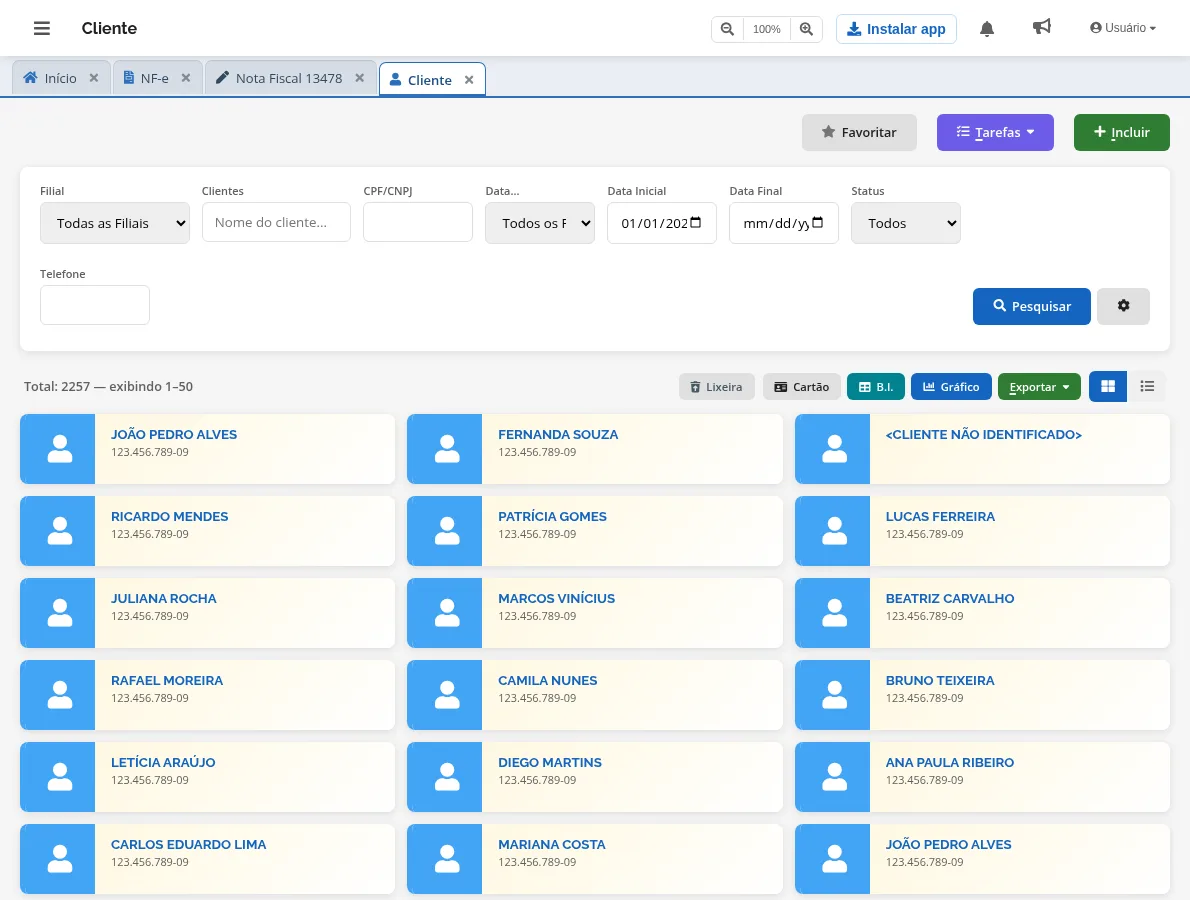The height and width of the screenshot is (900, 1190).
Task: Click the Cartão button
Action: [x=801, y=386]
